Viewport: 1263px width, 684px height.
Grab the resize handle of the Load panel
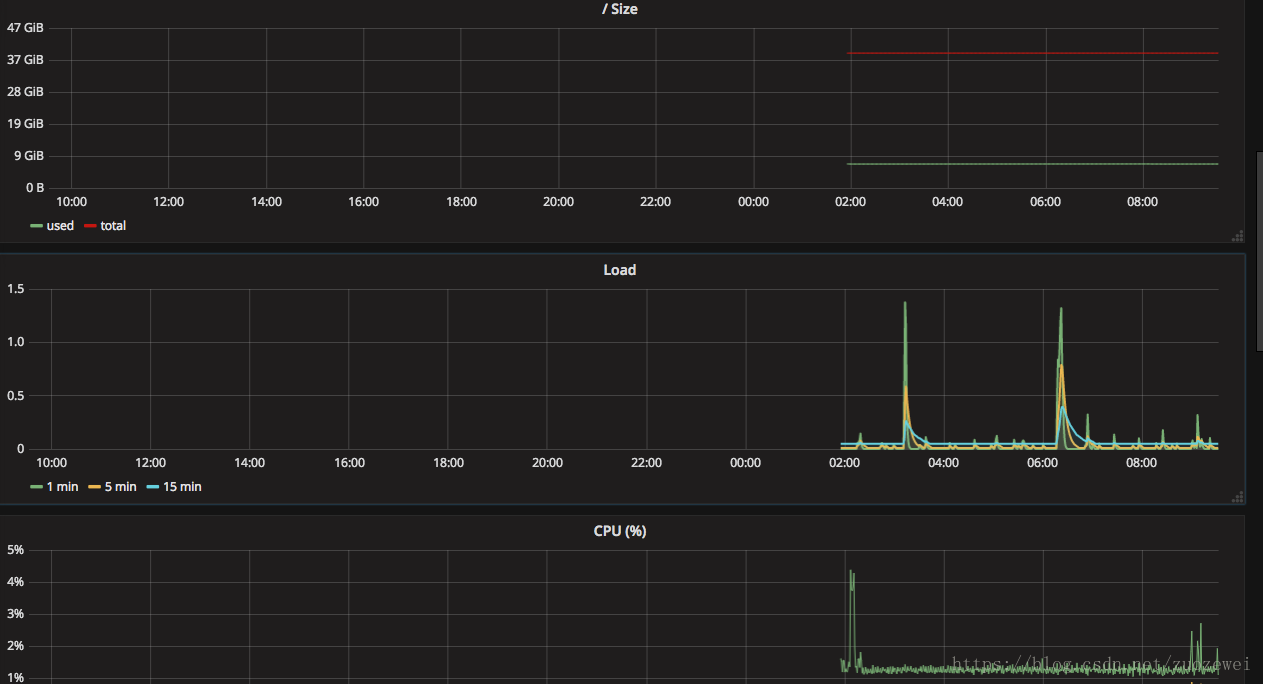click(1238, 497)
